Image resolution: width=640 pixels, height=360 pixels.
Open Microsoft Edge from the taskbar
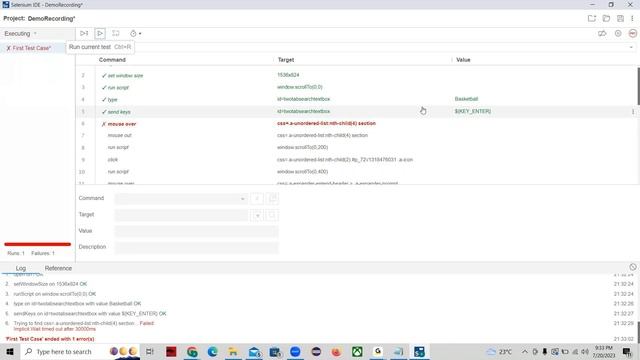(212, 351)
